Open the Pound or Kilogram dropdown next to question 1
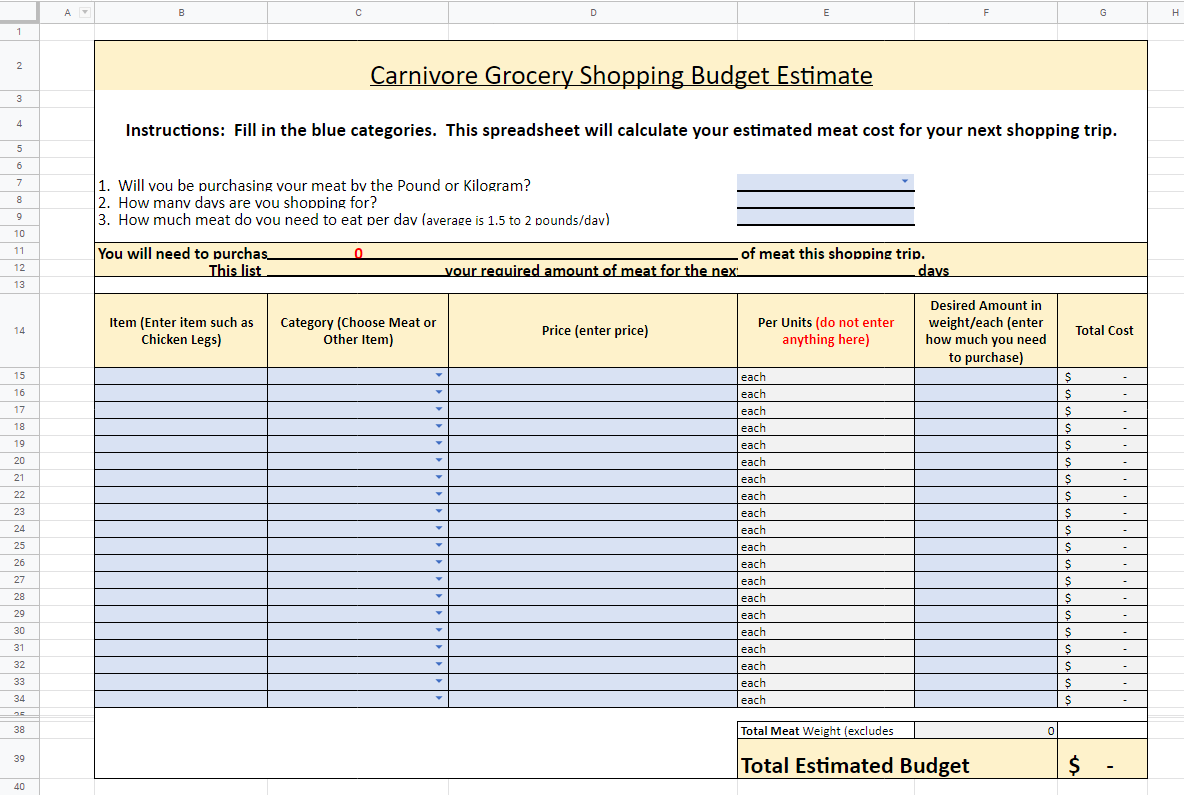The height and width of the screenshot is (795, 1184). pyautogui.click(x=906, y=183)
